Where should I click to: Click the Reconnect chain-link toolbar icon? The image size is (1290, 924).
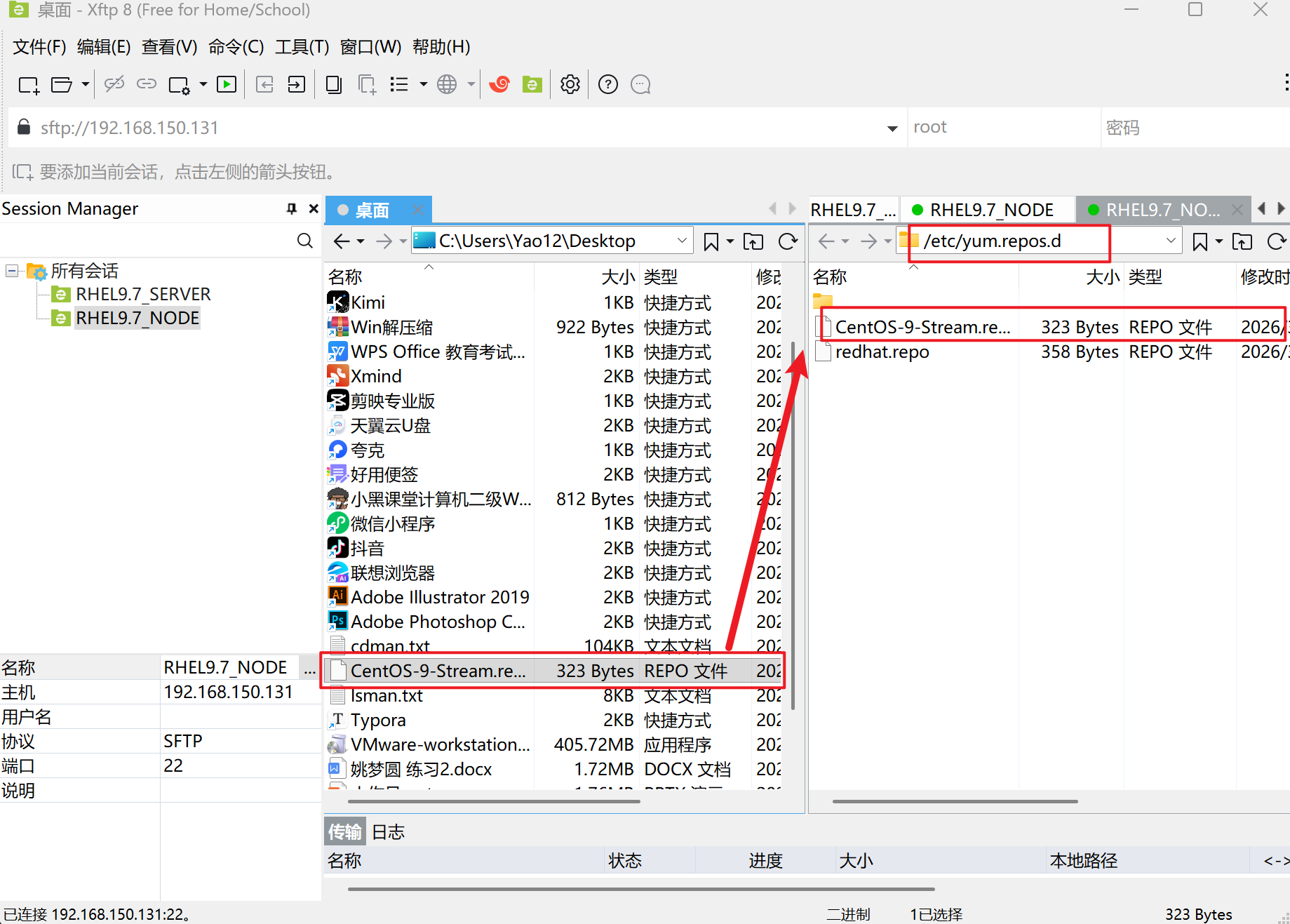146,85
